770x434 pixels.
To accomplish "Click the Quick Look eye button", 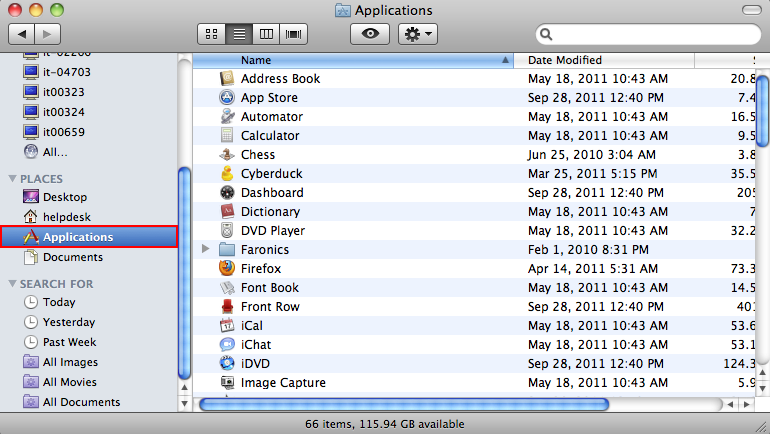I will pos(370,34).
